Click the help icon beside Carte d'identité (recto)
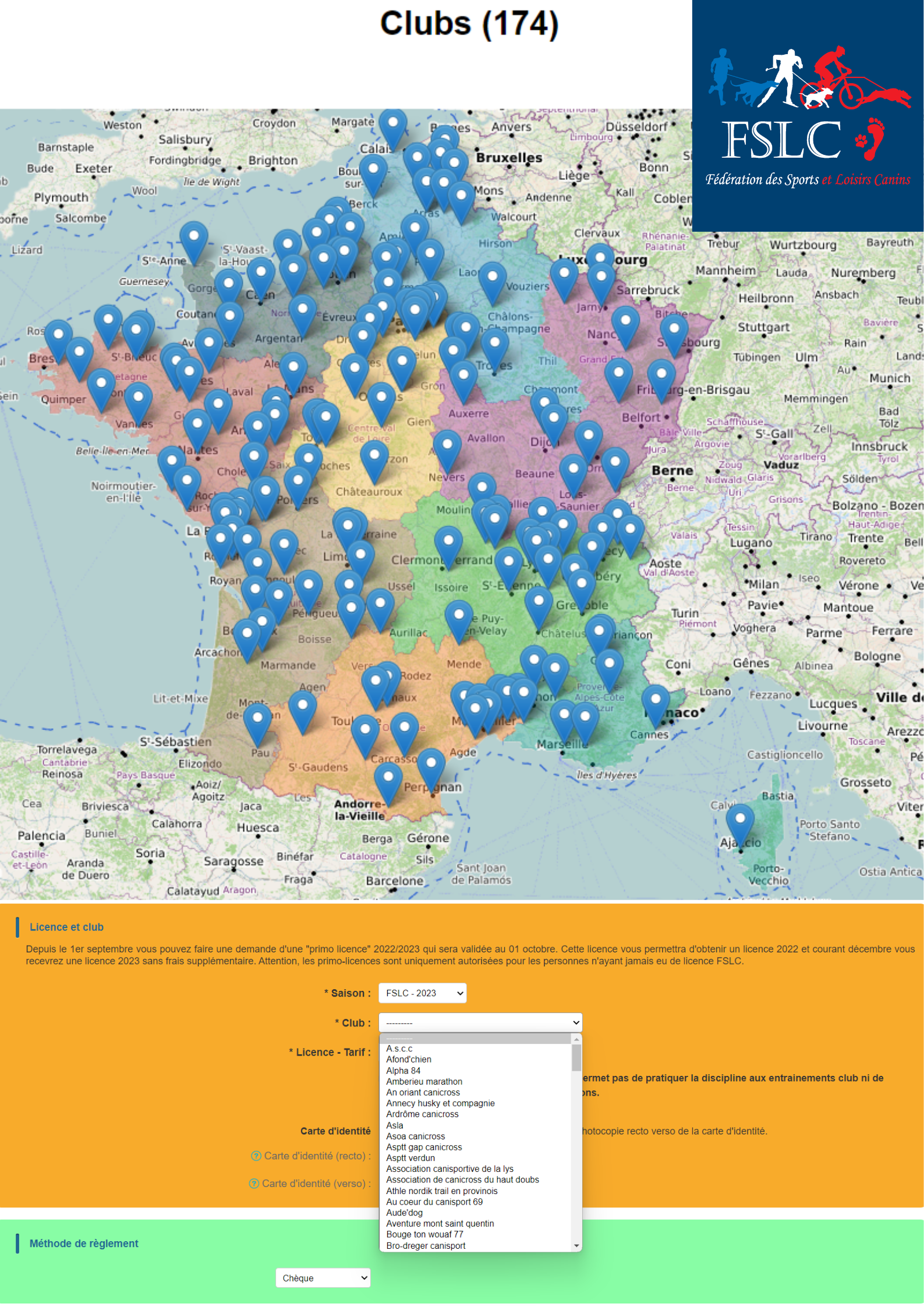The image size is (924, 1307). point(256,1156)
